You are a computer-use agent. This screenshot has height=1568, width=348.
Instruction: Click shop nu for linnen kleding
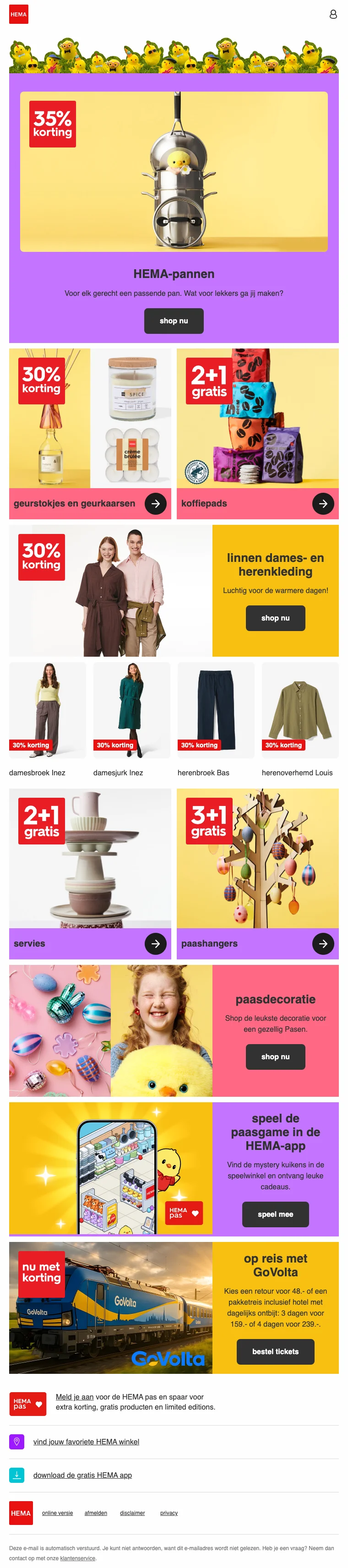276,618
